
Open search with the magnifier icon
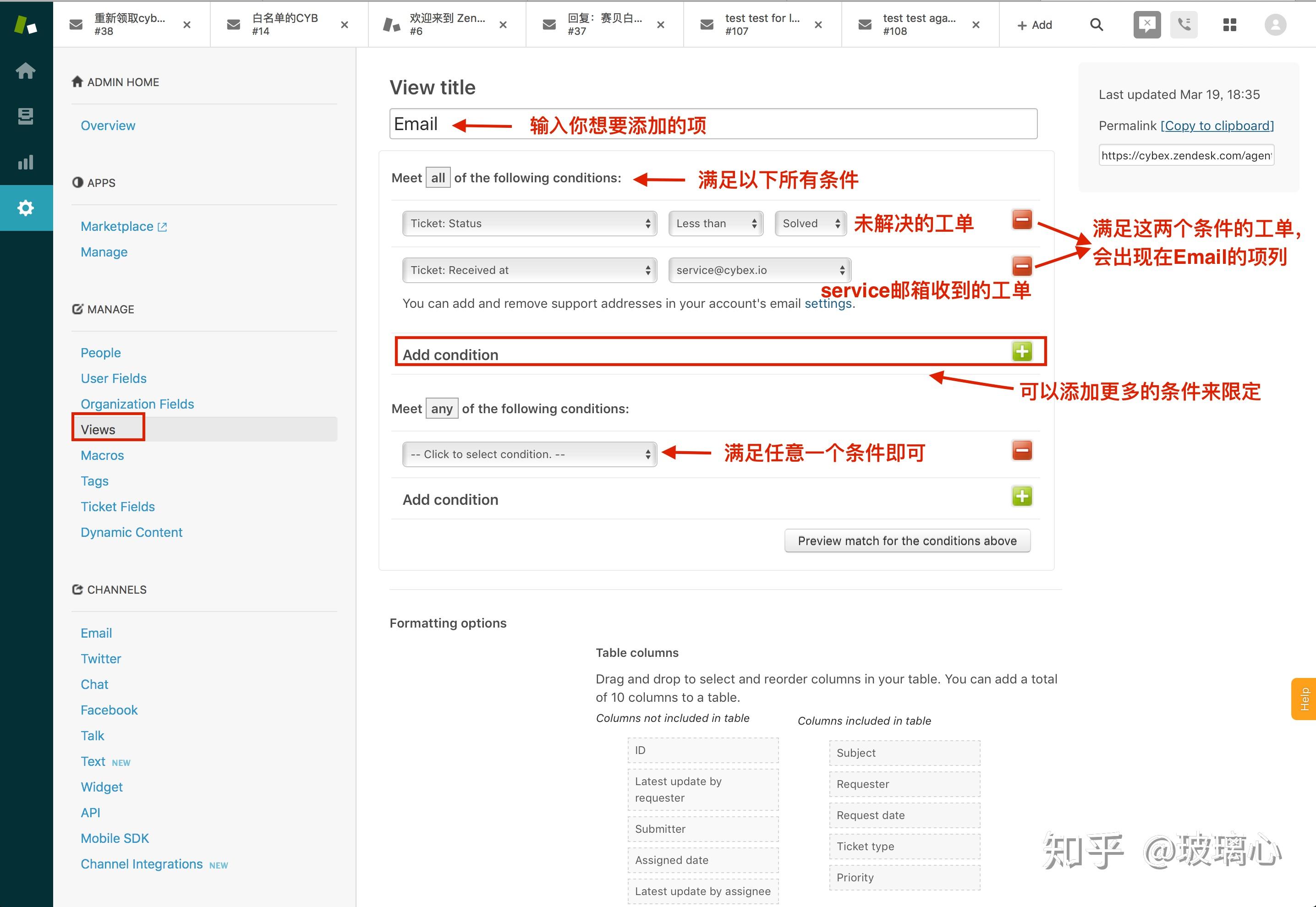coord(1096,24)
